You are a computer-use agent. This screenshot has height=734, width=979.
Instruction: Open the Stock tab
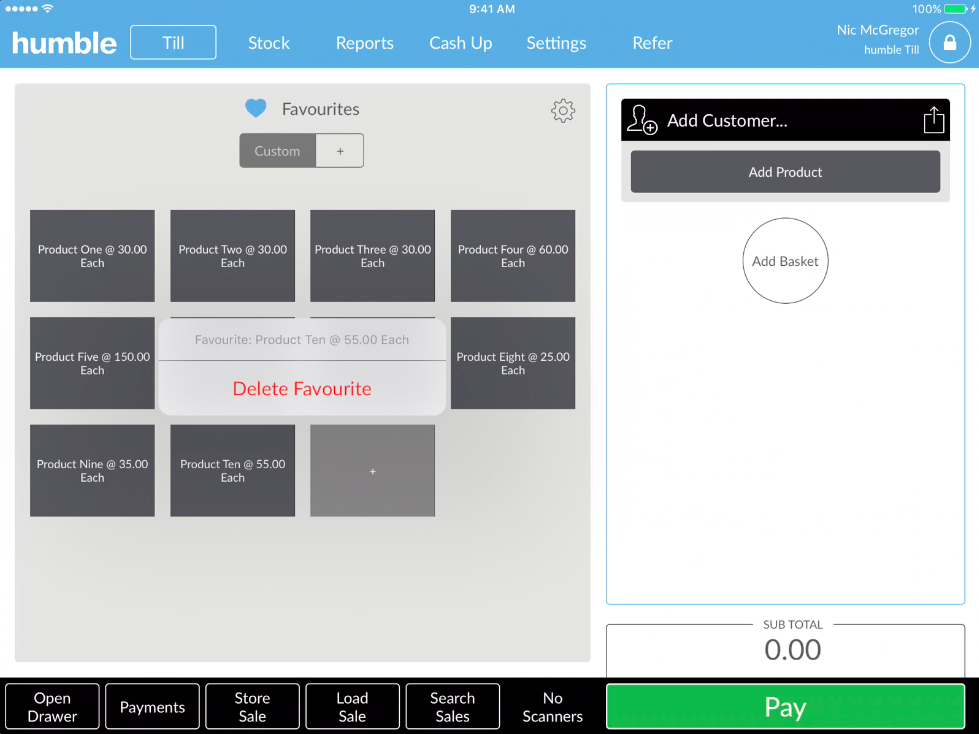click(x=268, y=43)
